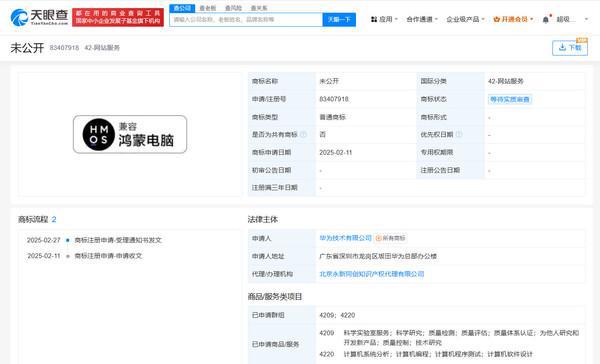The image size is (600, 364).
Task: Click the 鸿蒙电脑 trademark image
Action: point(130,134)
